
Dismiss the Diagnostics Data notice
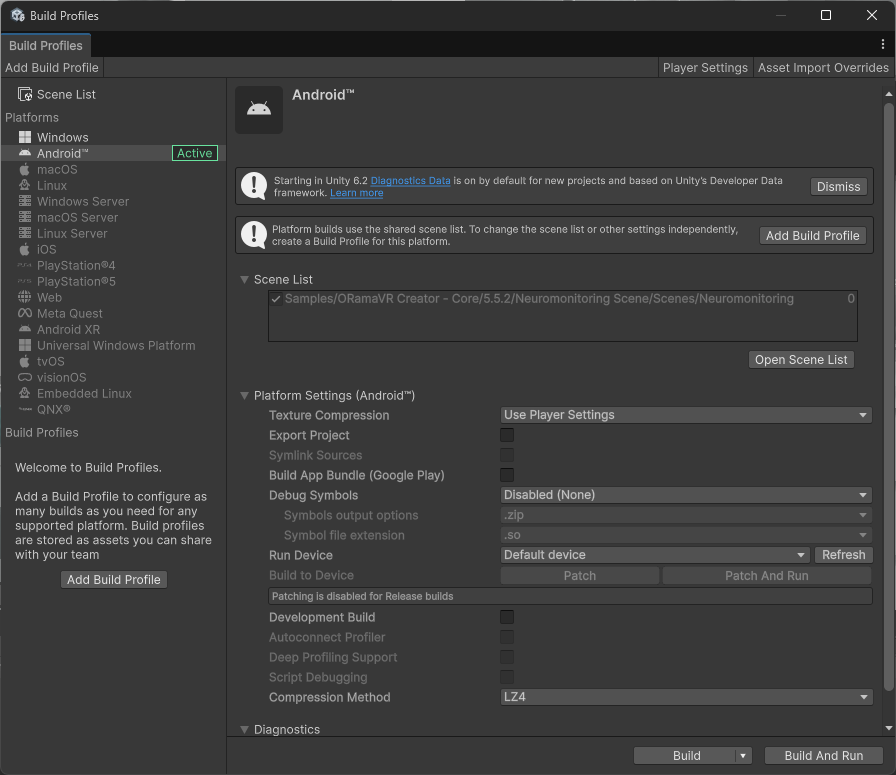838,187
